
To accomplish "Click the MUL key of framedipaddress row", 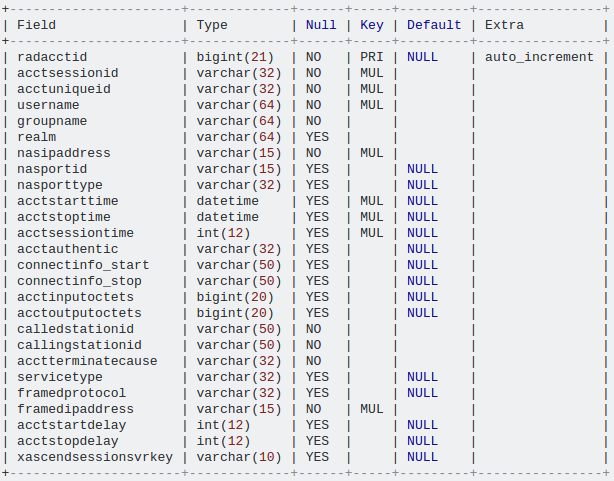I will click(x=372, y=409).
